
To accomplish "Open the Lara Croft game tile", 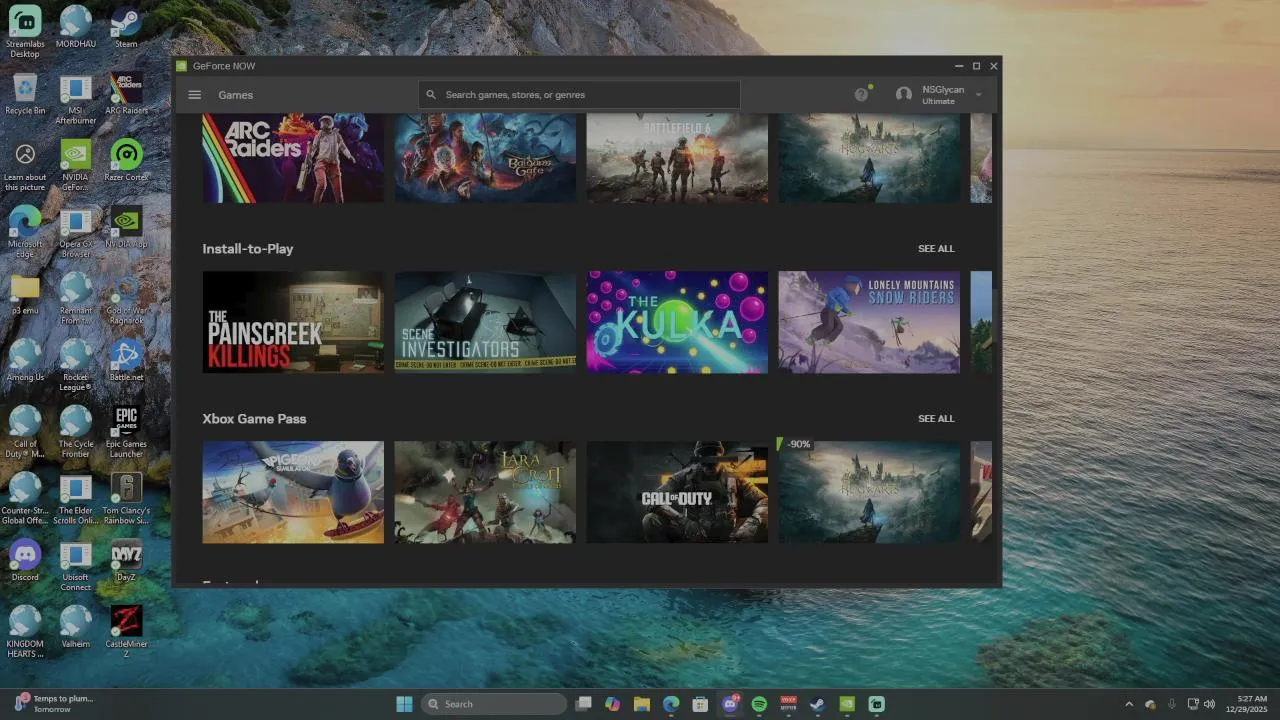I will coord(485,492).
